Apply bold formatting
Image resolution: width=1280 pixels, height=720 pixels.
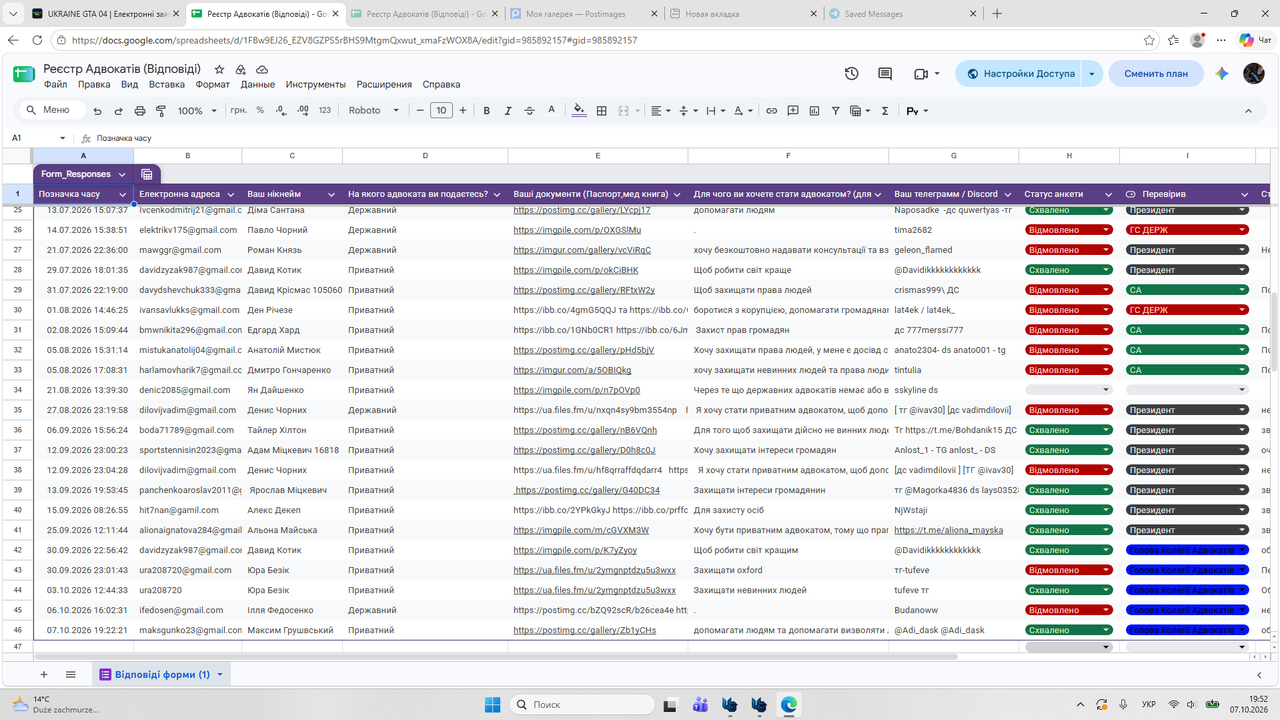487,111
